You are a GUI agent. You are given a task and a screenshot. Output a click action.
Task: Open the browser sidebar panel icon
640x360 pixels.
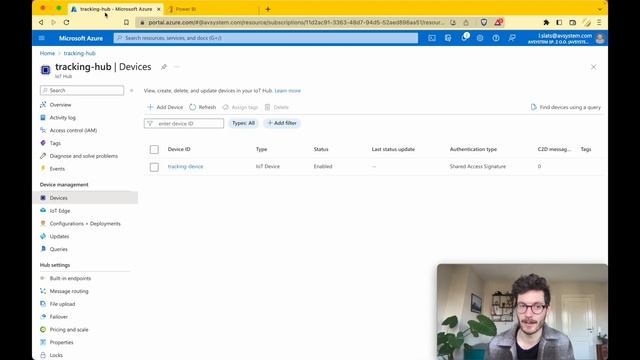[x=559, y=22]
